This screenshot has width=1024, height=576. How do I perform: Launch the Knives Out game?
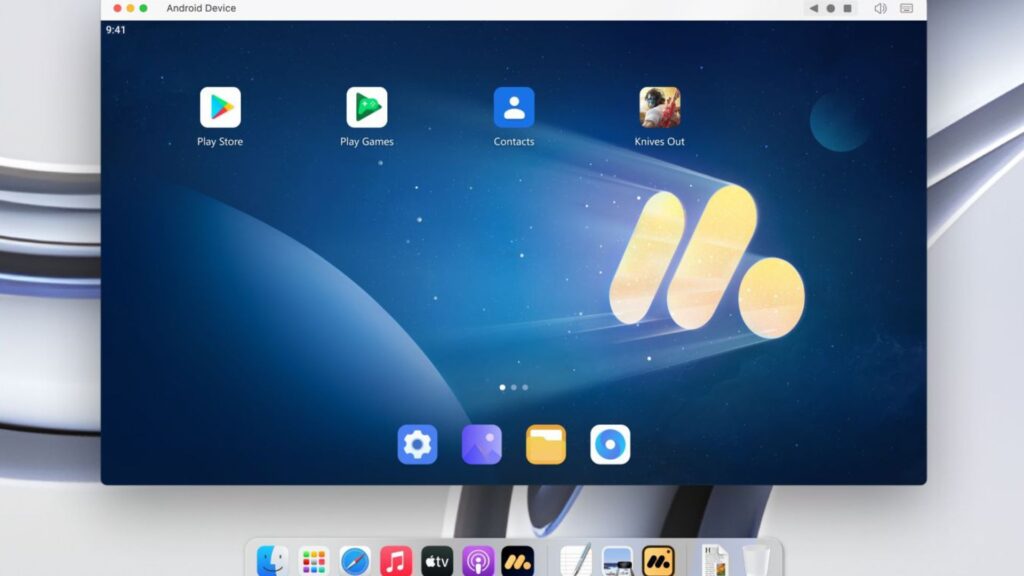pos(660,108)
